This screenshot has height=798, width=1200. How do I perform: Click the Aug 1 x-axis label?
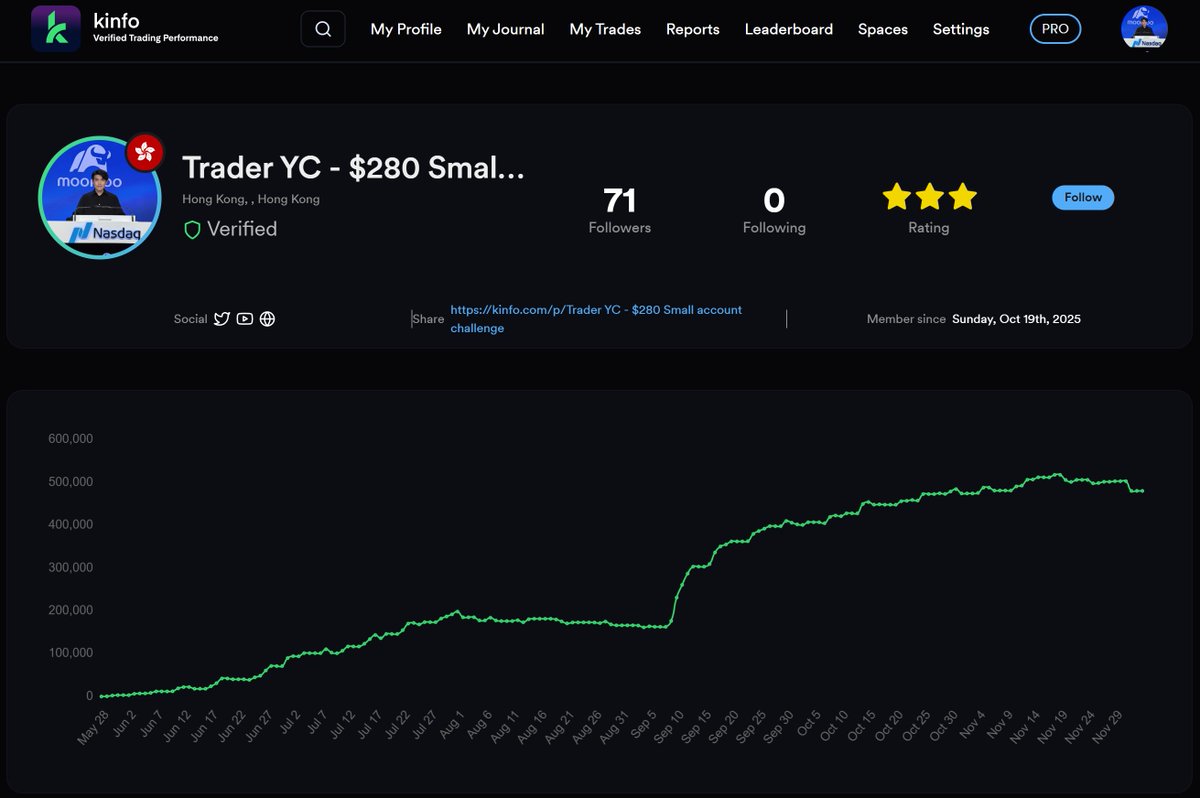click(450, 724)
